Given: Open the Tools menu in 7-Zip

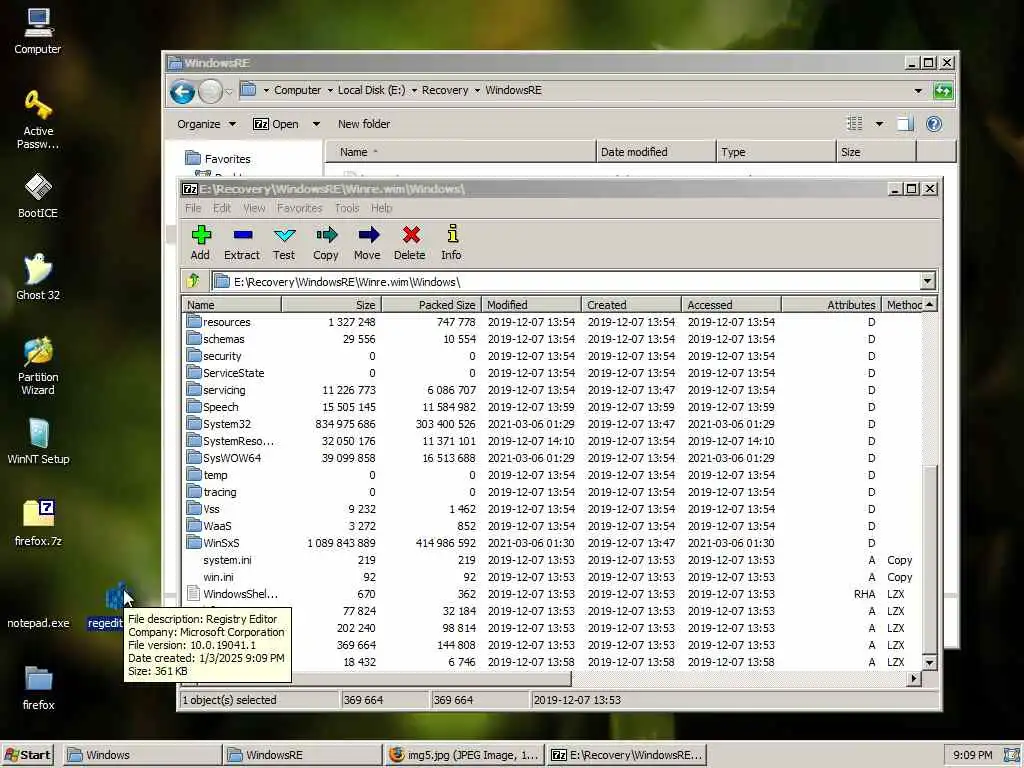Looking at the screenshot, I should coord(347,208).
